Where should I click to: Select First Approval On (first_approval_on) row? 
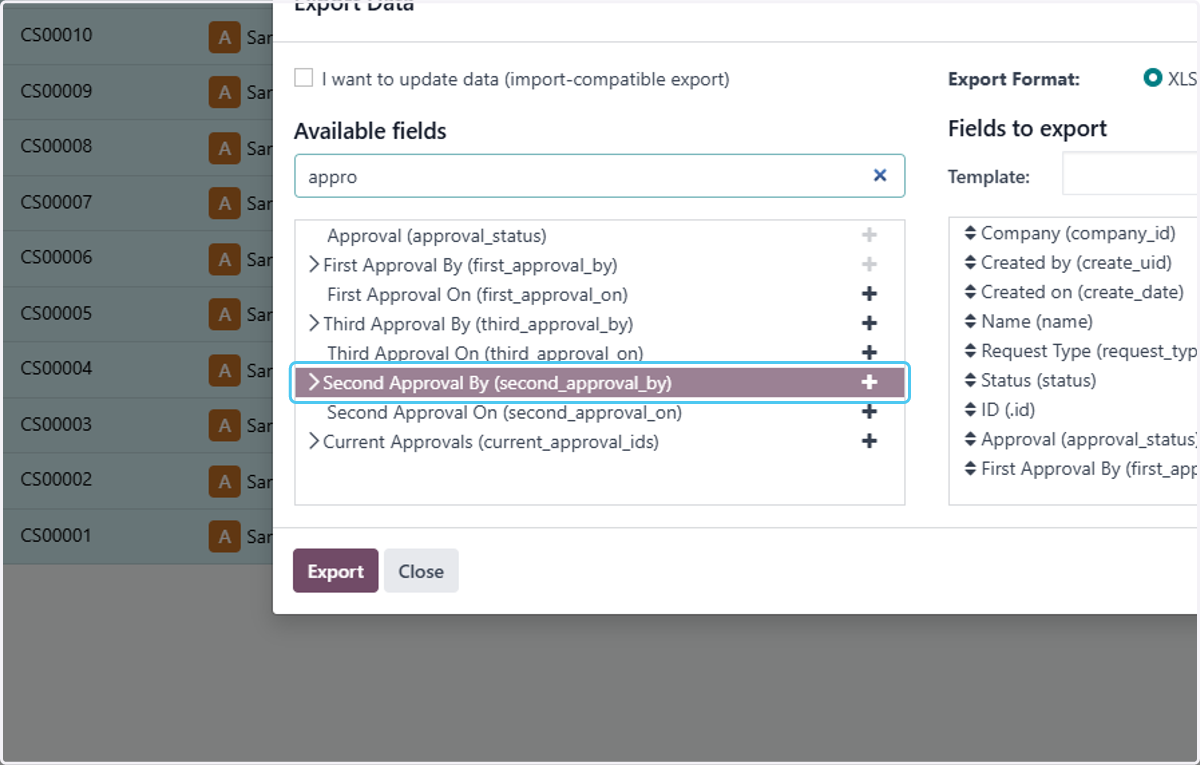[x=600, y=294]
